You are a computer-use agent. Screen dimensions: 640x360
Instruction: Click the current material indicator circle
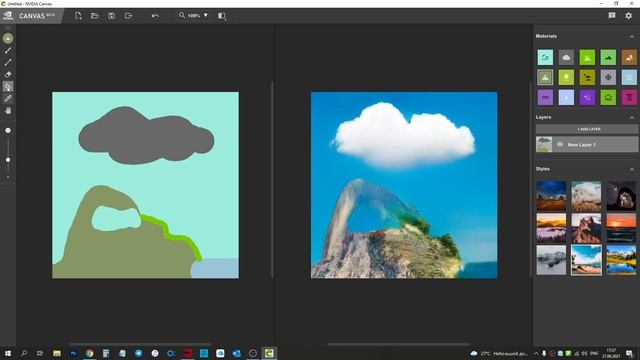pos(8,38)
